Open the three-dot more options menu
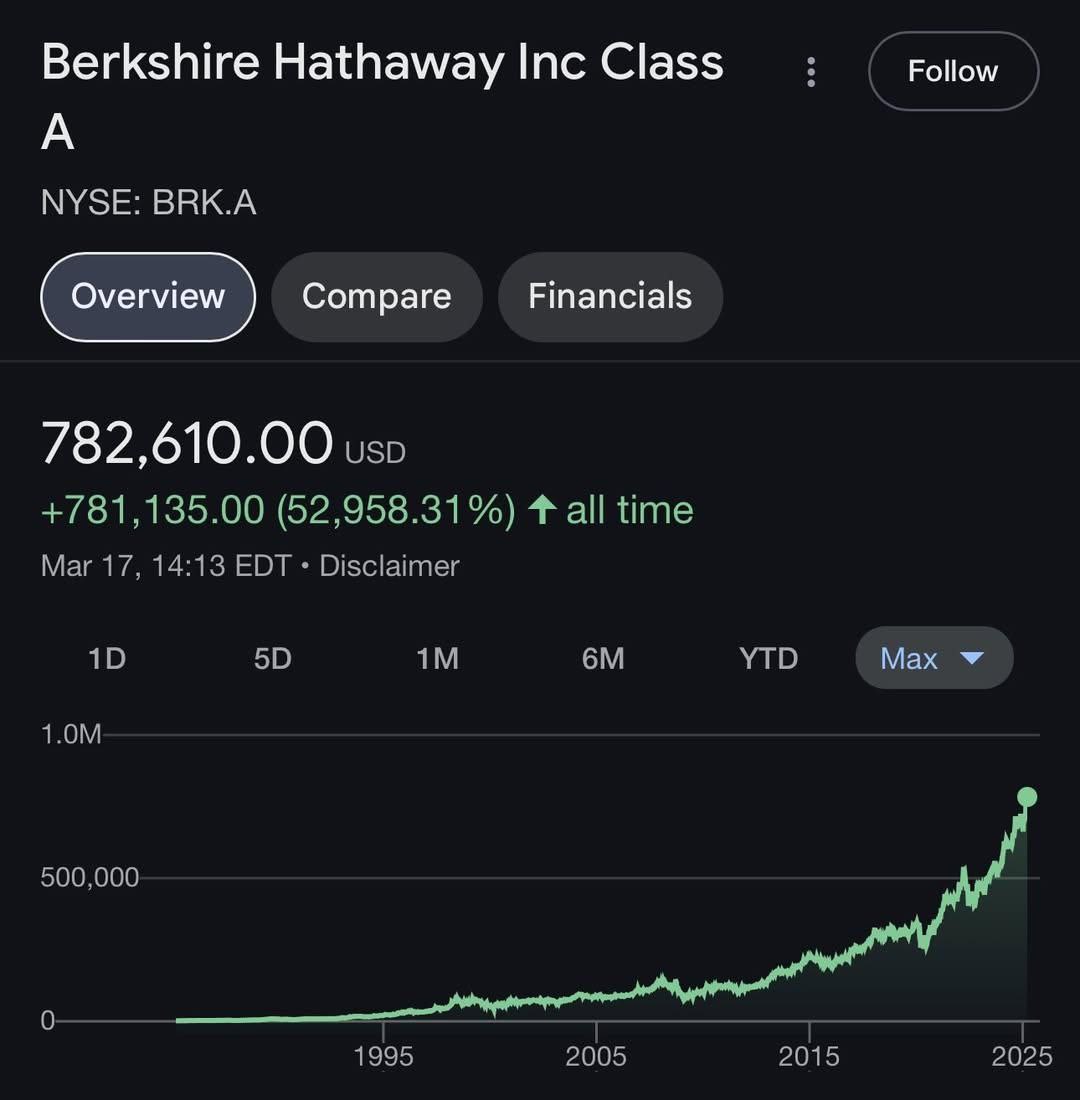1080x1100 pixels. tap(811, 72)
